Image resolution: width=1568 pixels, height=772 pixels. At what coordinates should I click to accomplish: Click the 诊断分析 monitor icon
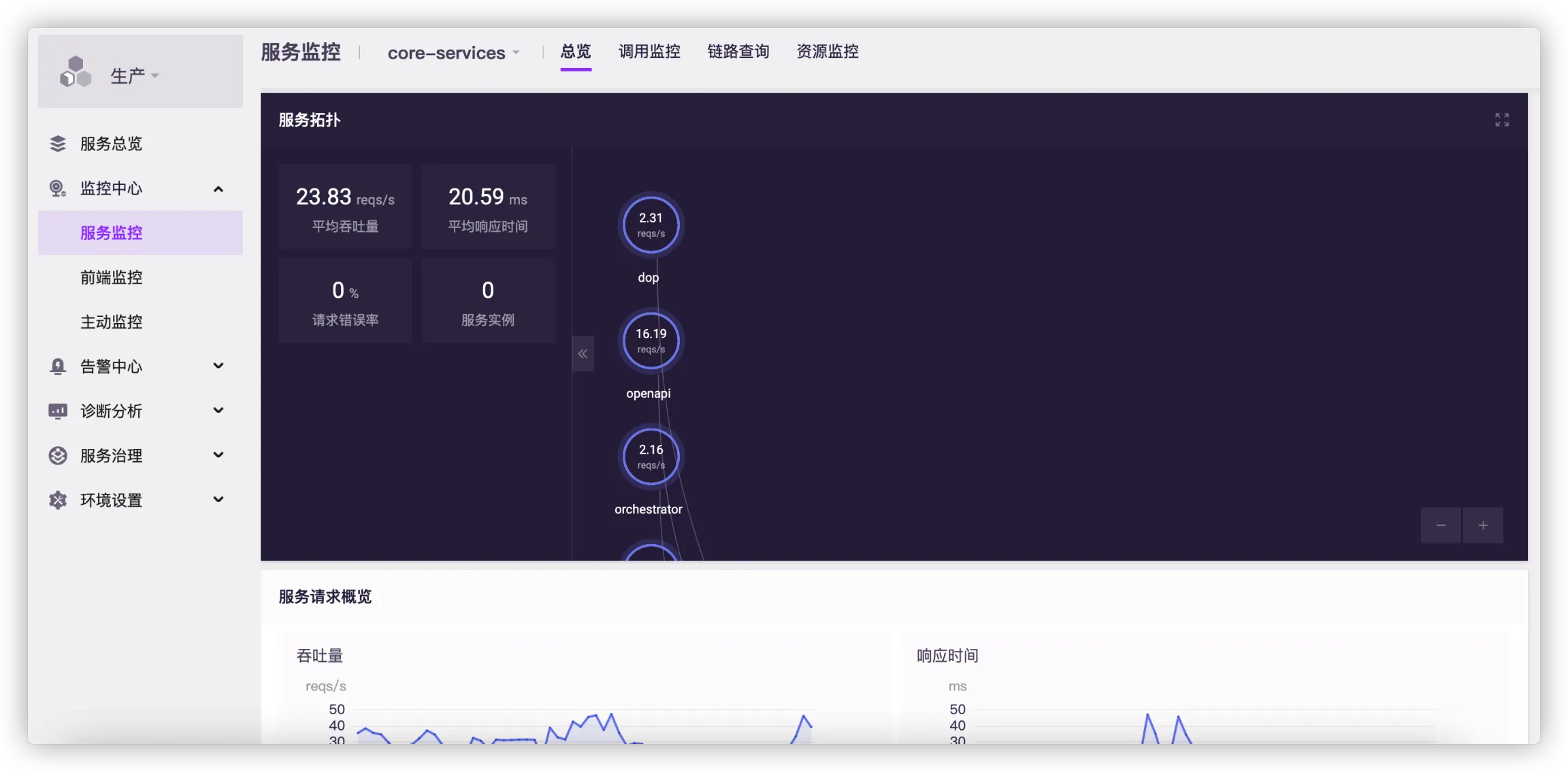[x=58, y=411]
